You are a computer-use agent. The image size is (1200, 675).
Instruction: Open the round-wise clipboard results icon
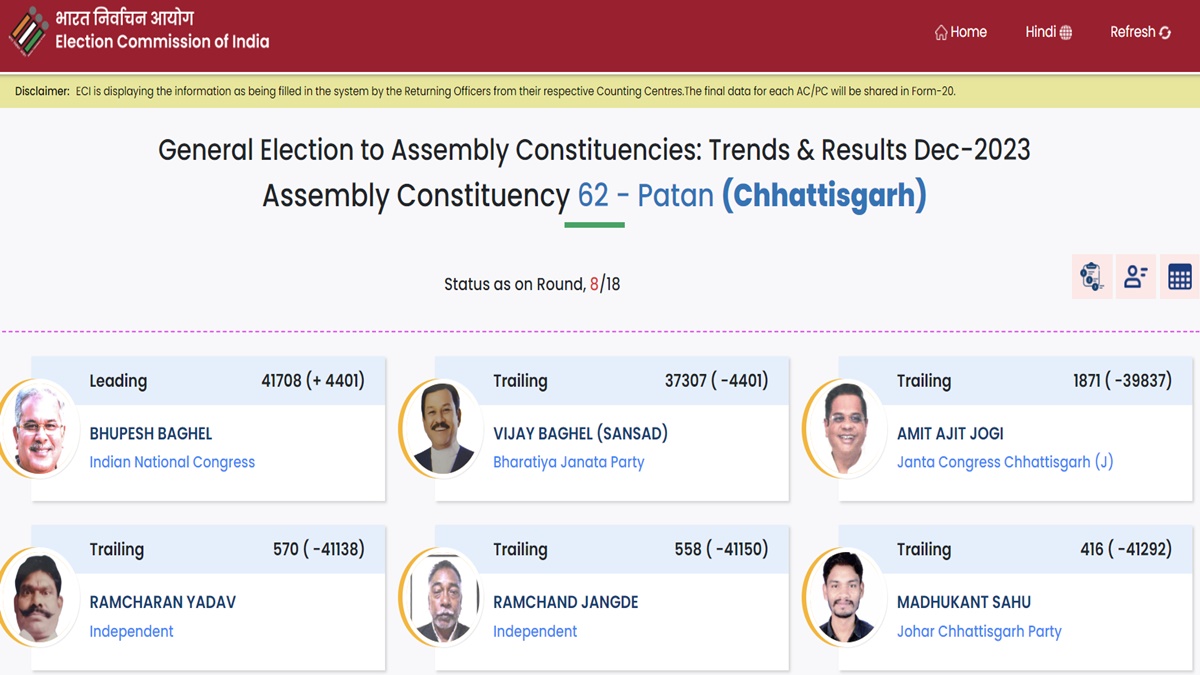click(1091, 277)
